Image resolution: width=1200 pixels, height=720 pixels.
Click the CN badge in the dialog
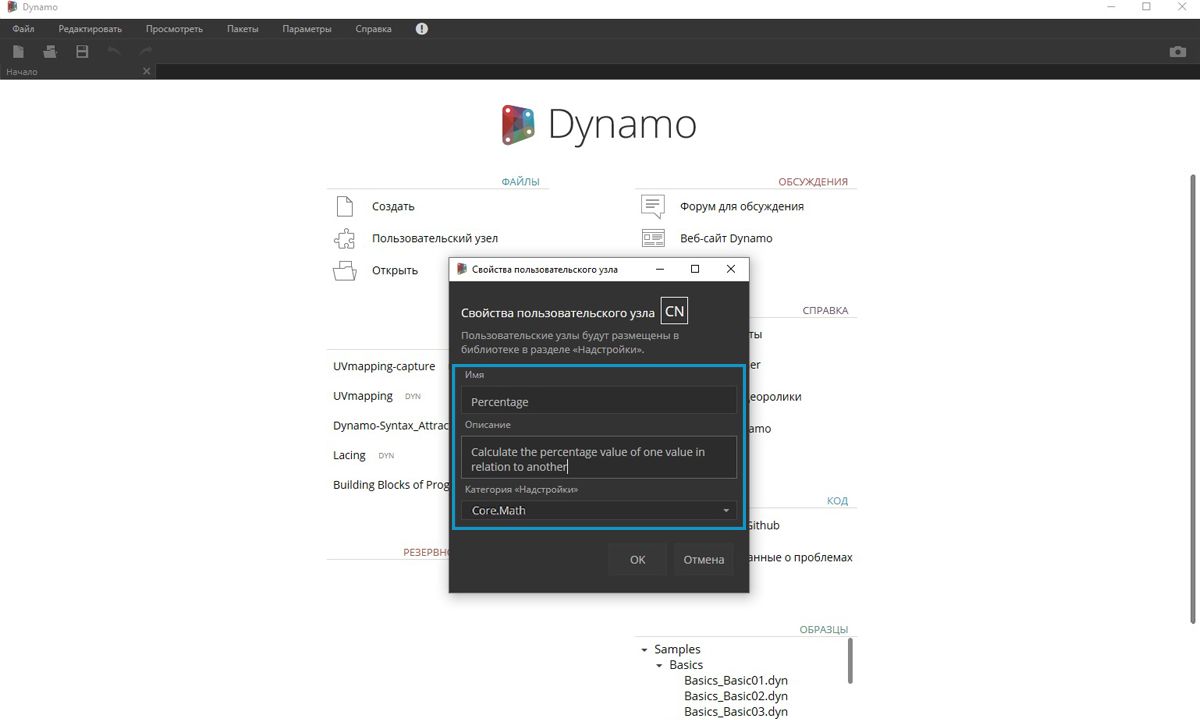675,311
